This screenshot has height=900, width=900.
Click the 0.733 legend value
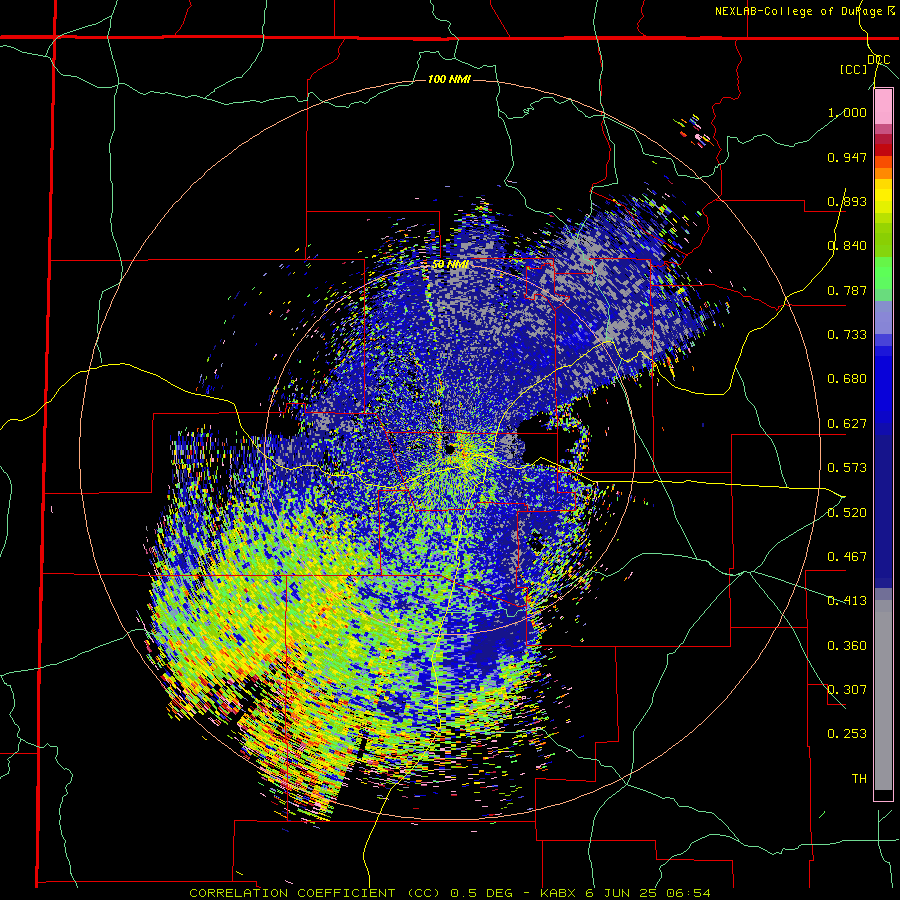(847, 335)
